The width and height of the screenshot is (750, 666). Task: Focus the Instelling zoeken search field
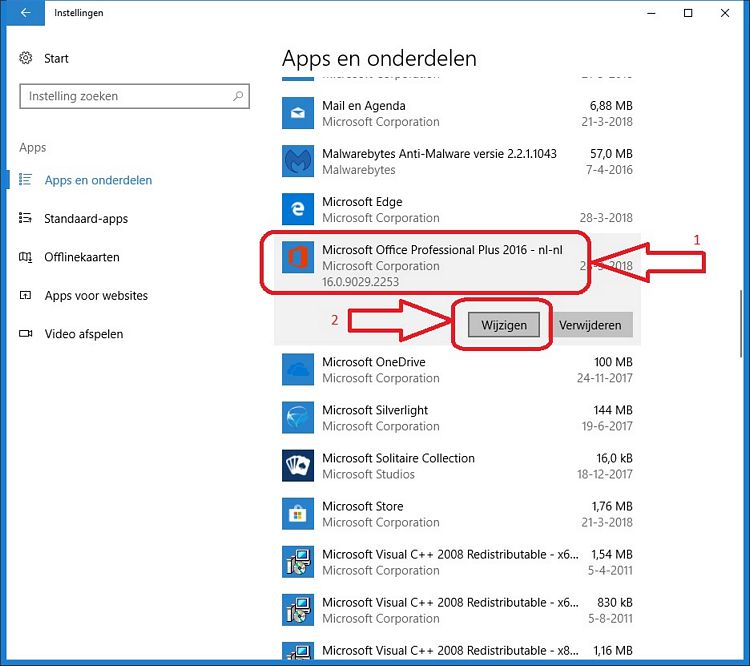(x=134, y=96)
